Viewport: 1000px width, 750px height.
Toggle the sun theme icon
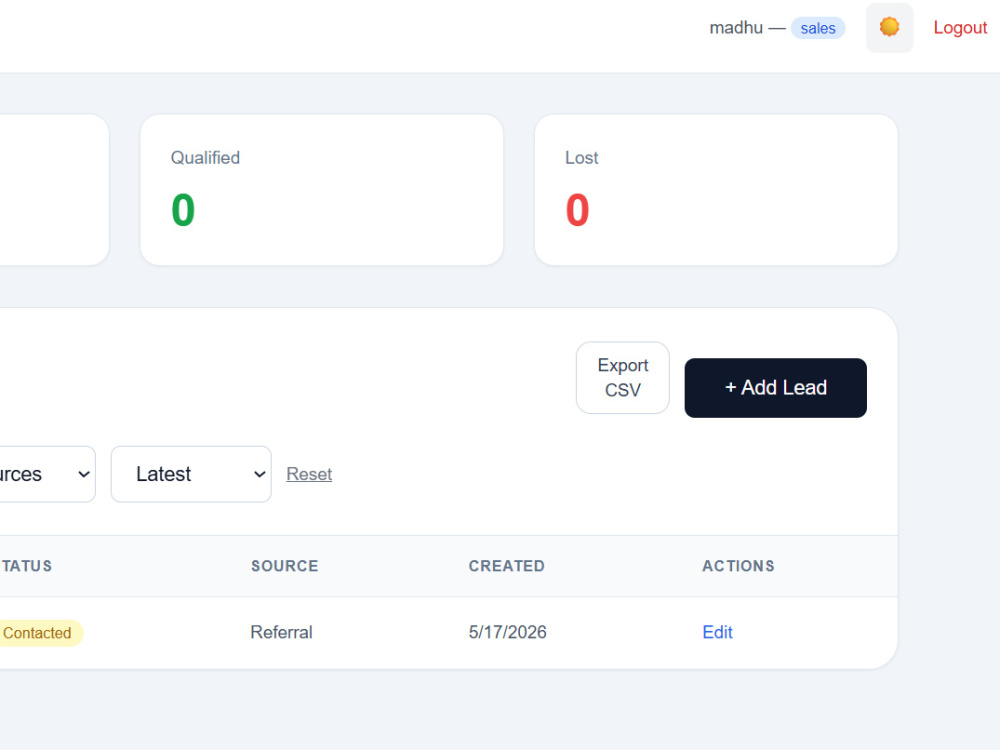pyautogui.click(x=889, y=27)
